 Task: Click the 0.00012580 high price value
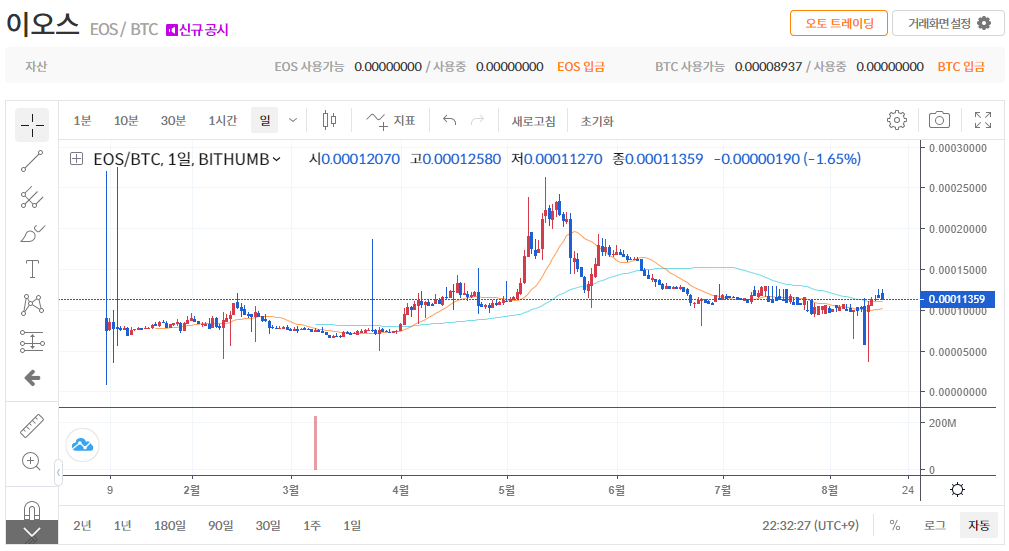tap(461, 159)
